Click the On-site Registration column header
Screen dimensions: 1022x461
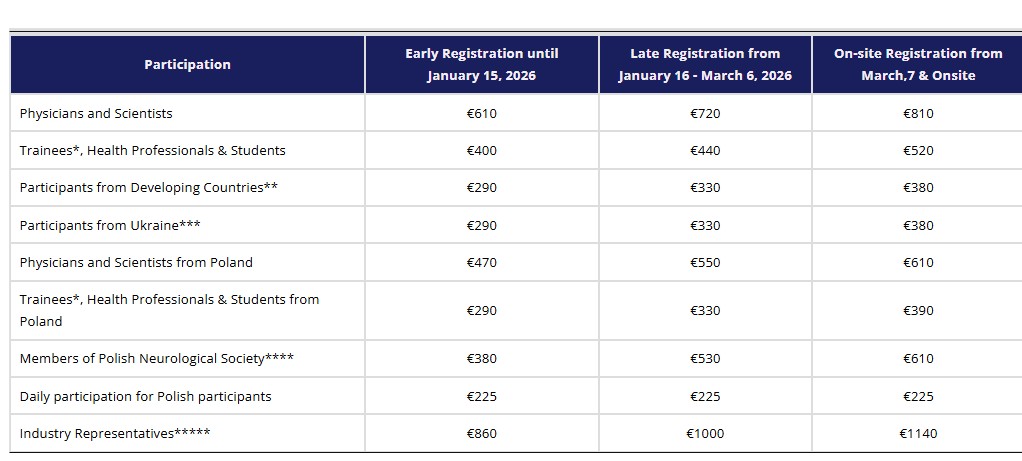[x=917, y=65]
